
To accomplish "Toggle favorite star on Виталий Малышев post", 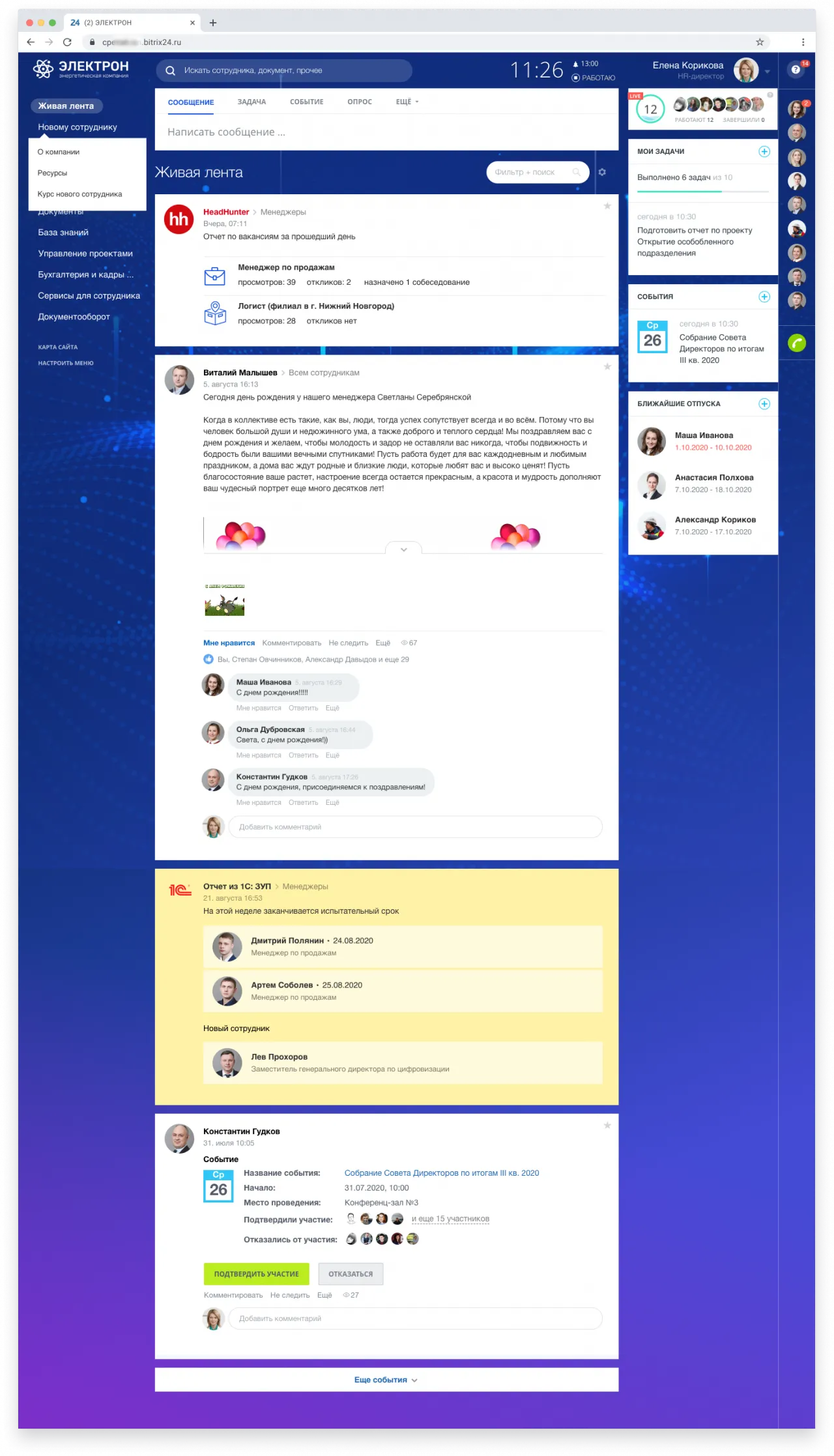I will tap(607, 366).
